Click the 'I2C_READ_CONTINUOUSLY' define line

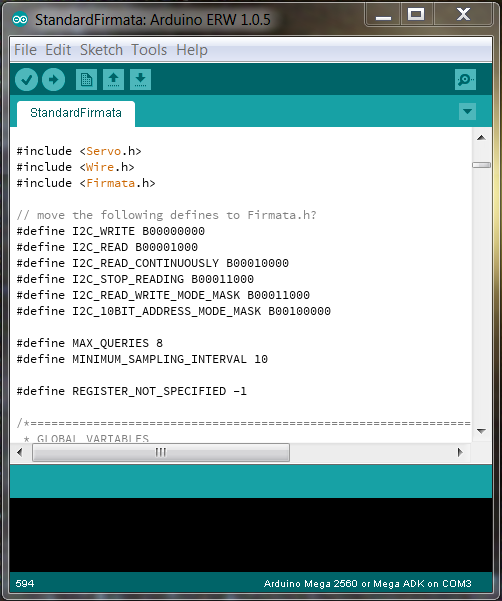(x=153, y=263)
